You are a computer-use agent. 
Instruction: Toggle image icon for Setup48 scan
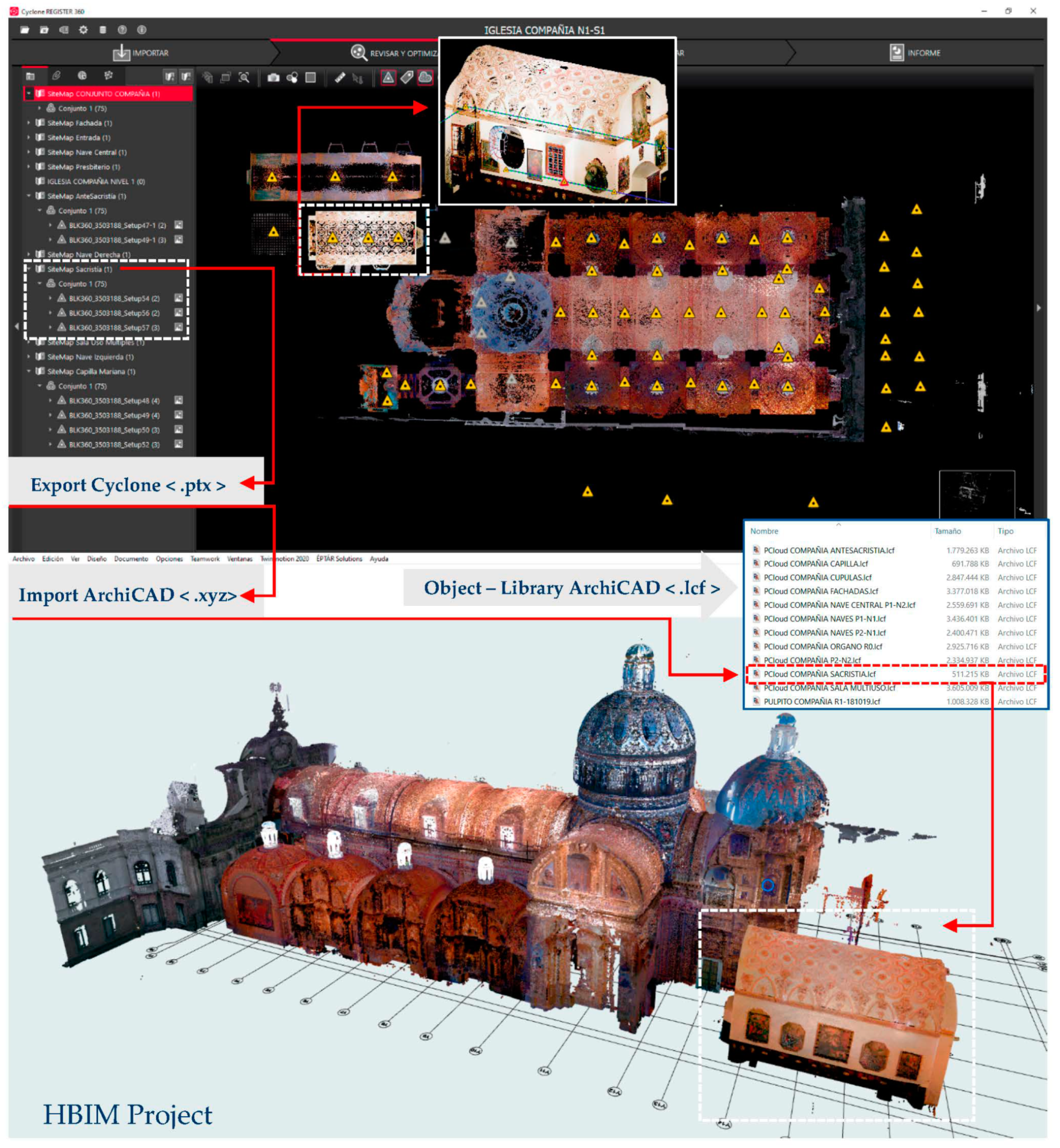point(178,401)
